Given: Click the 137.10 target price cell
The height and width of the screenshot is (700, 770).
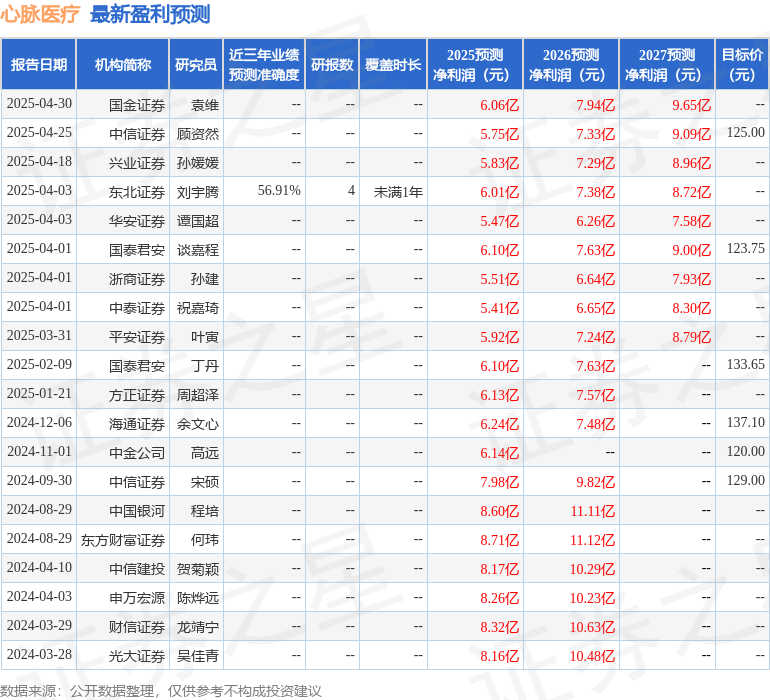Looking at the screenshot, I should [745, 423].
